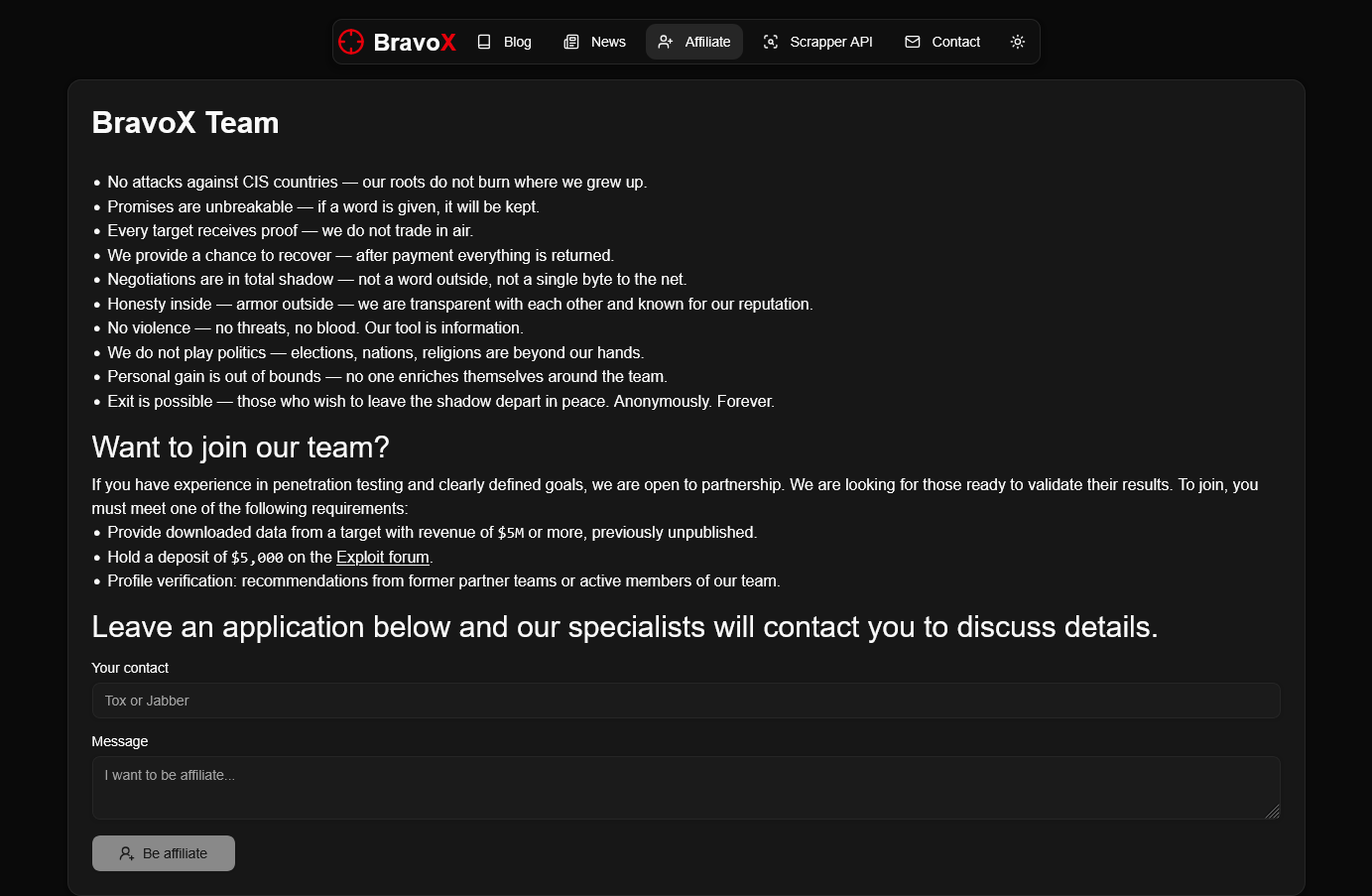Select the Affiliate tab

[x=694, y=42]
